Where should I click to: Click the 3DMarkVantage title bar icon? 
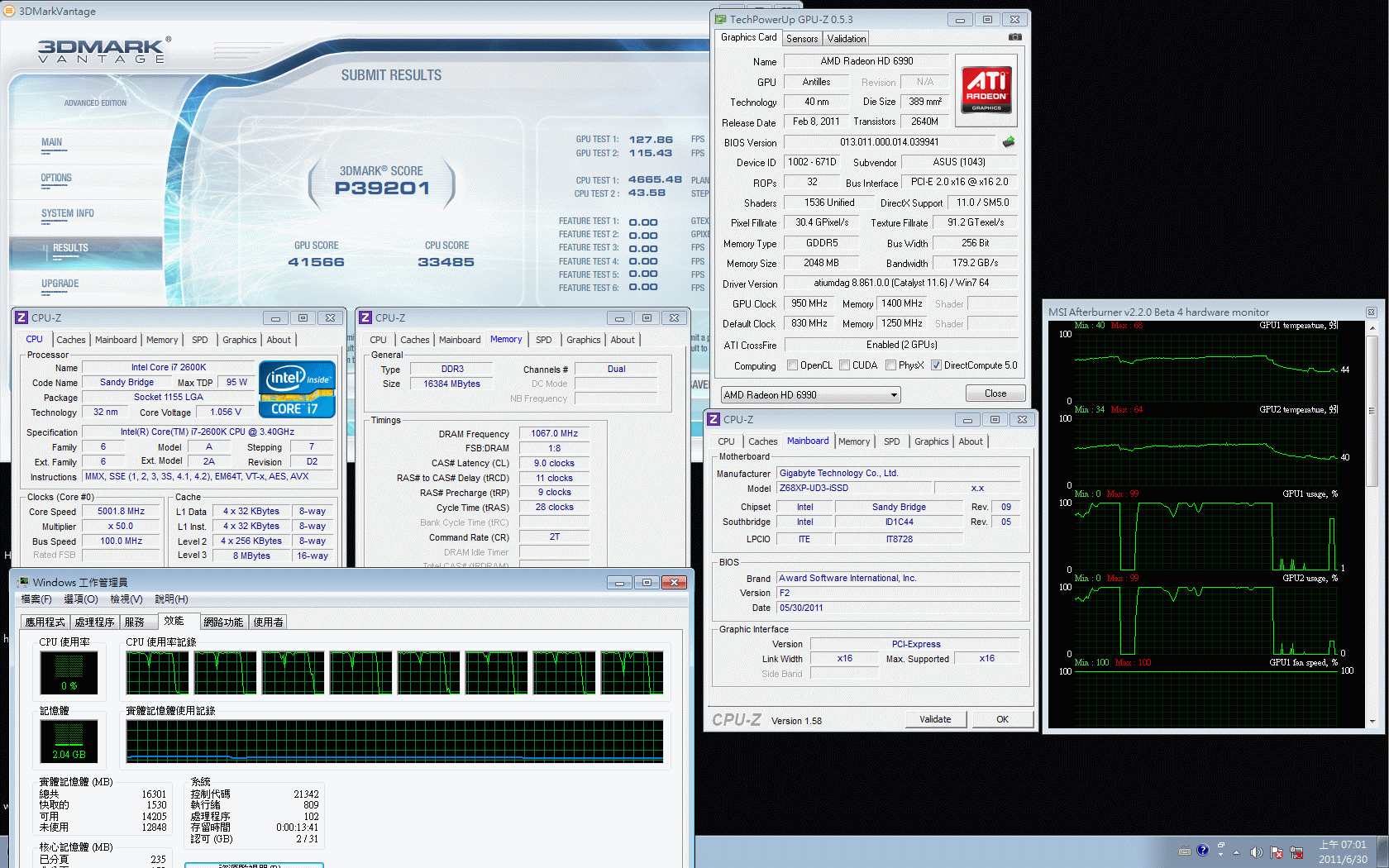coord(9,11)
